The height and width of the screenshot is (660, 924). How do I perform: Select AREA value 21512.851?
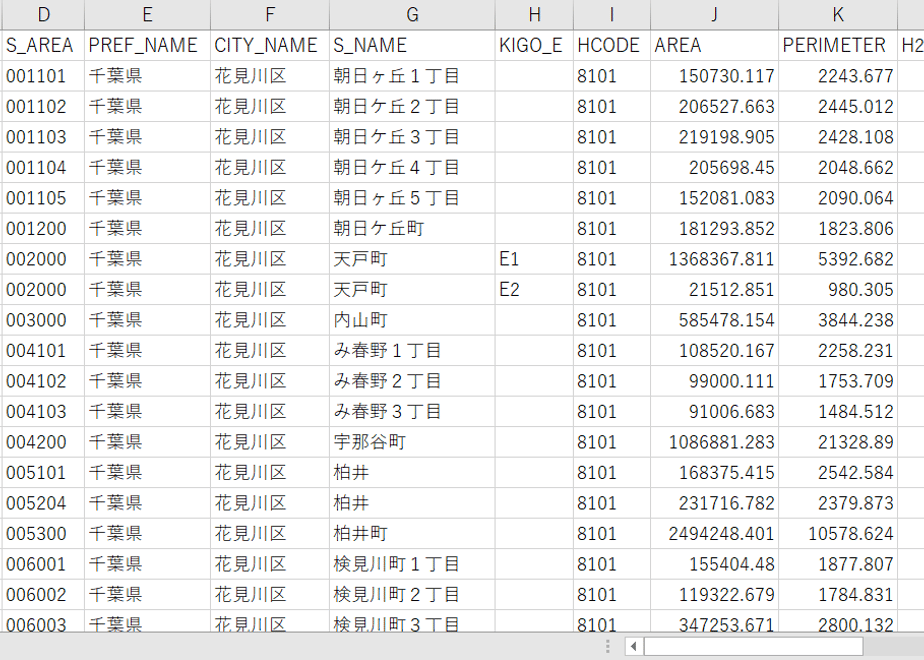tap(715, 290)
